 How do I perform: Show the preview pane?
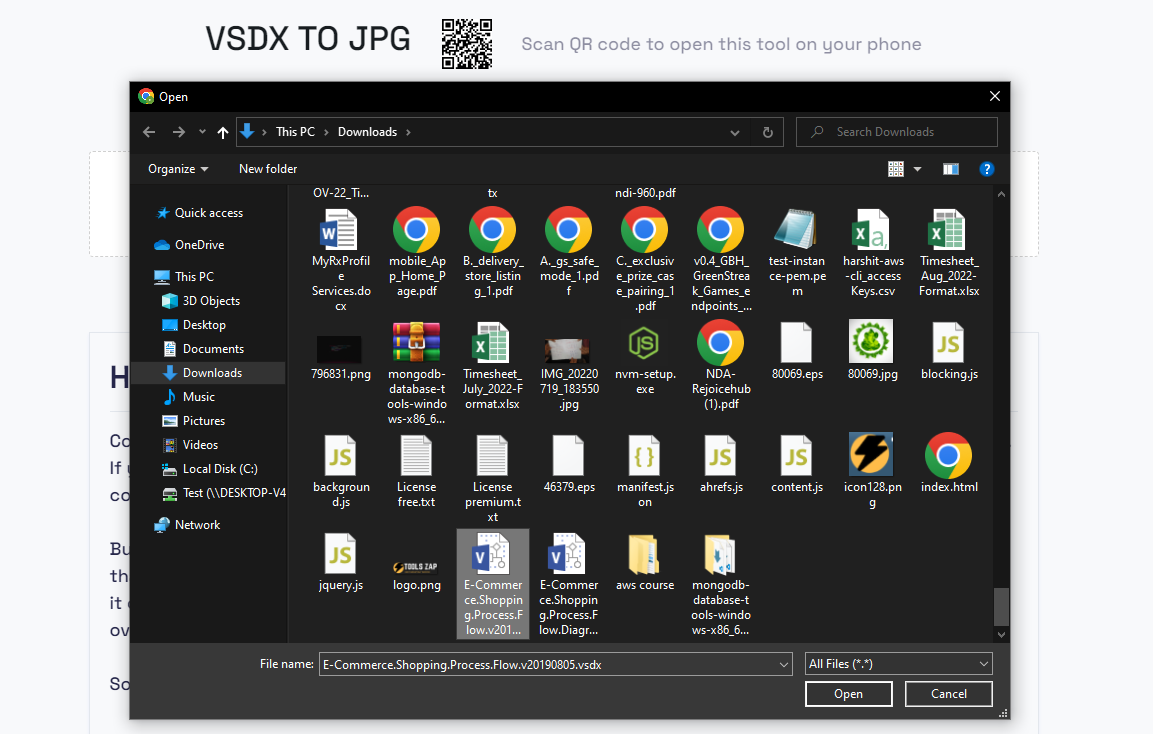950,168
